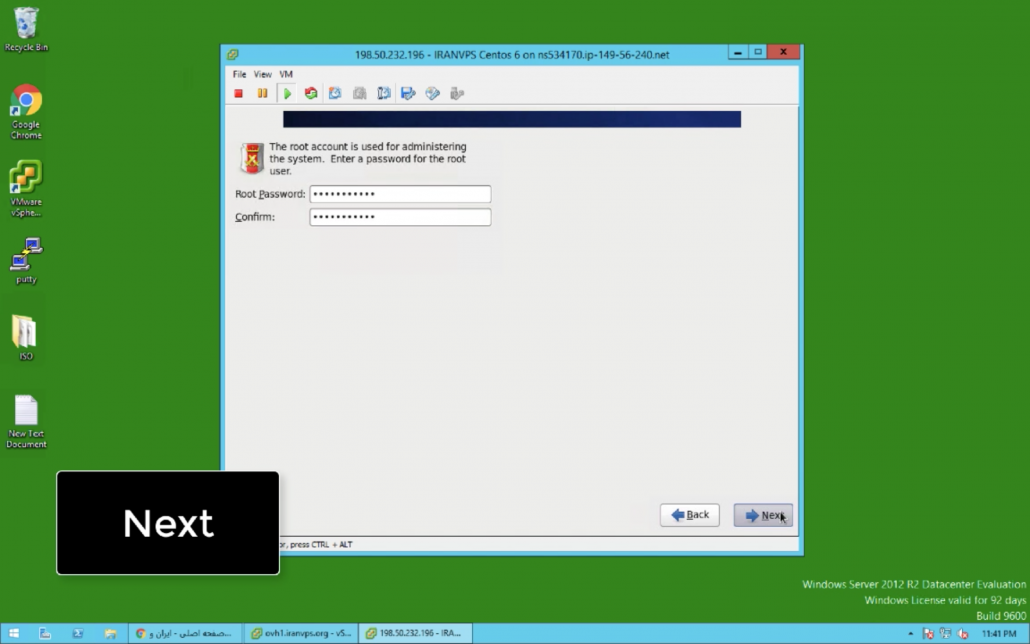The width and height of the screenshot is (1030, 644).
Task: Open Snapshot Manager icon in toolbar
Action: 384,94
